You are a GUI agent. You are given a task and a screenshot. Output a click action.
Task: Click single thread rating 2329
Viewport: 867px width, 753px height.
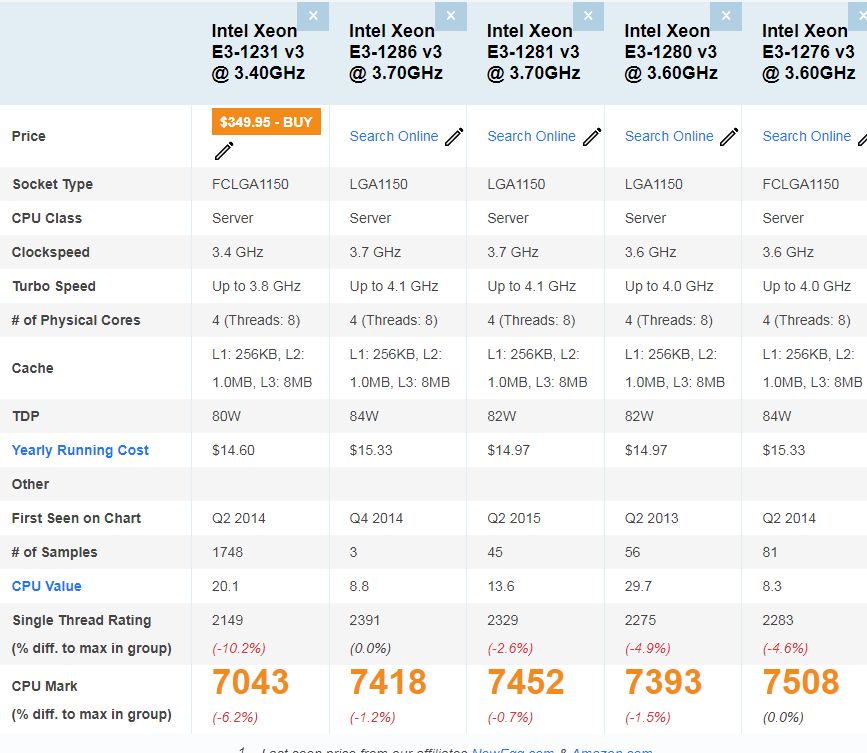coord(503,620)
